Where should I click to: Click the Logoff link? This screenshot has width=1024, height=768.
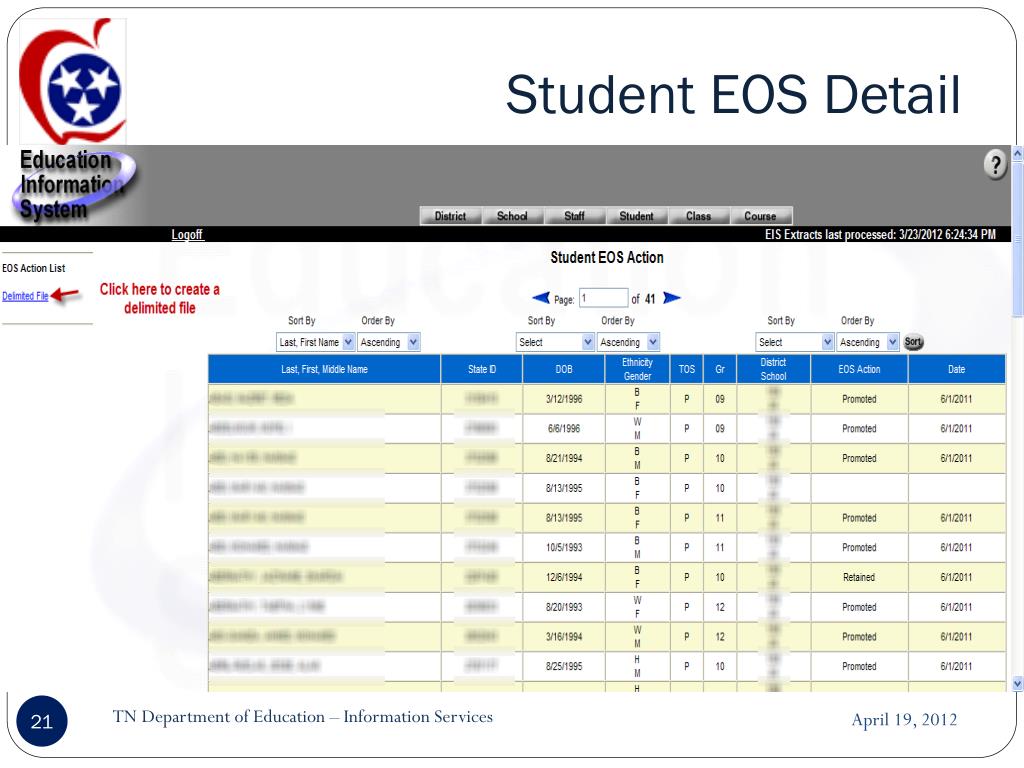[x=187, y=234]
